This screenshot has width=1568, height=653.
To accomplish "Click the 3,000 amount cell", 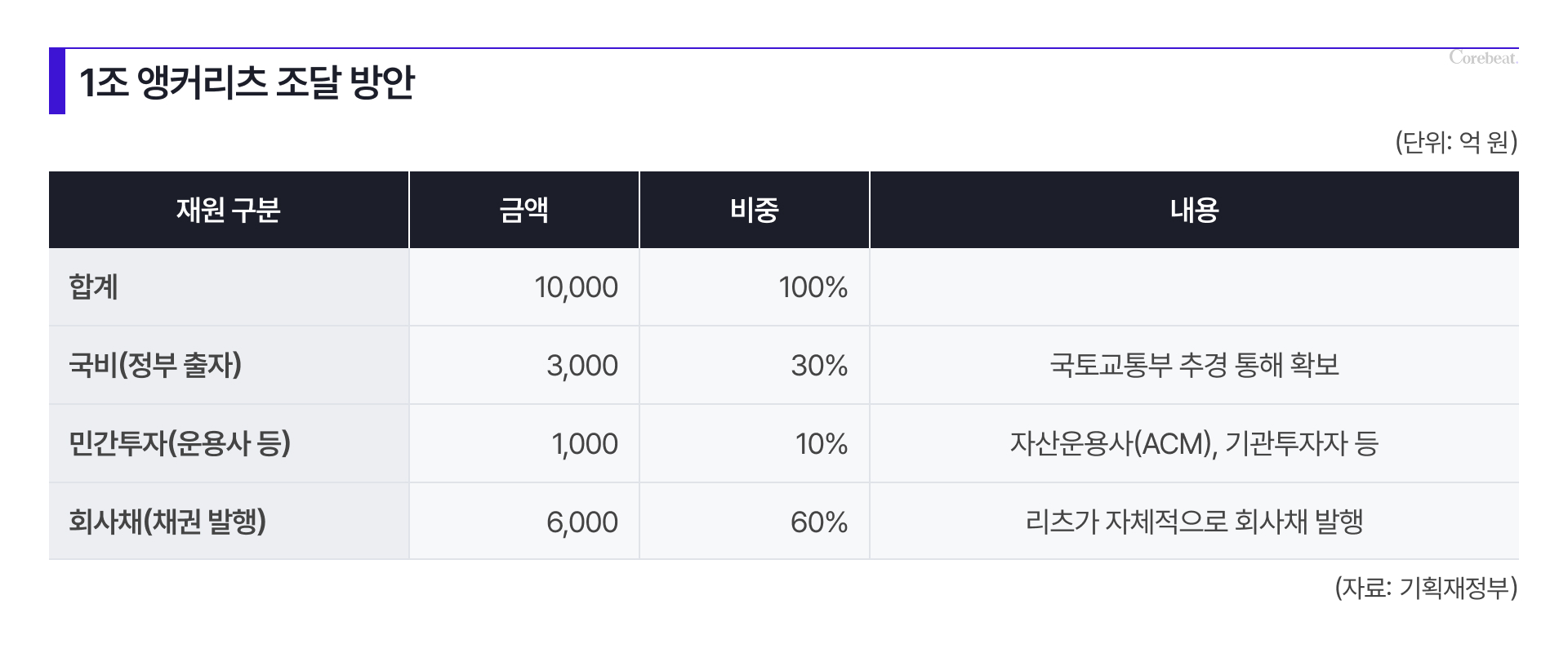I will (581, 365).
